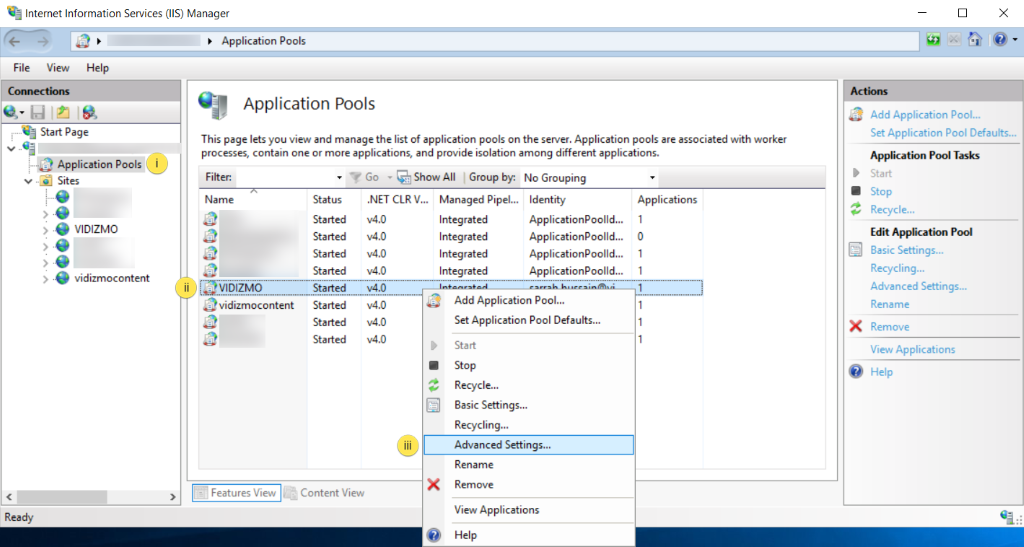Open the Group by dropdown
Viewport: 1024px width, 547px height.
point(588,177)
